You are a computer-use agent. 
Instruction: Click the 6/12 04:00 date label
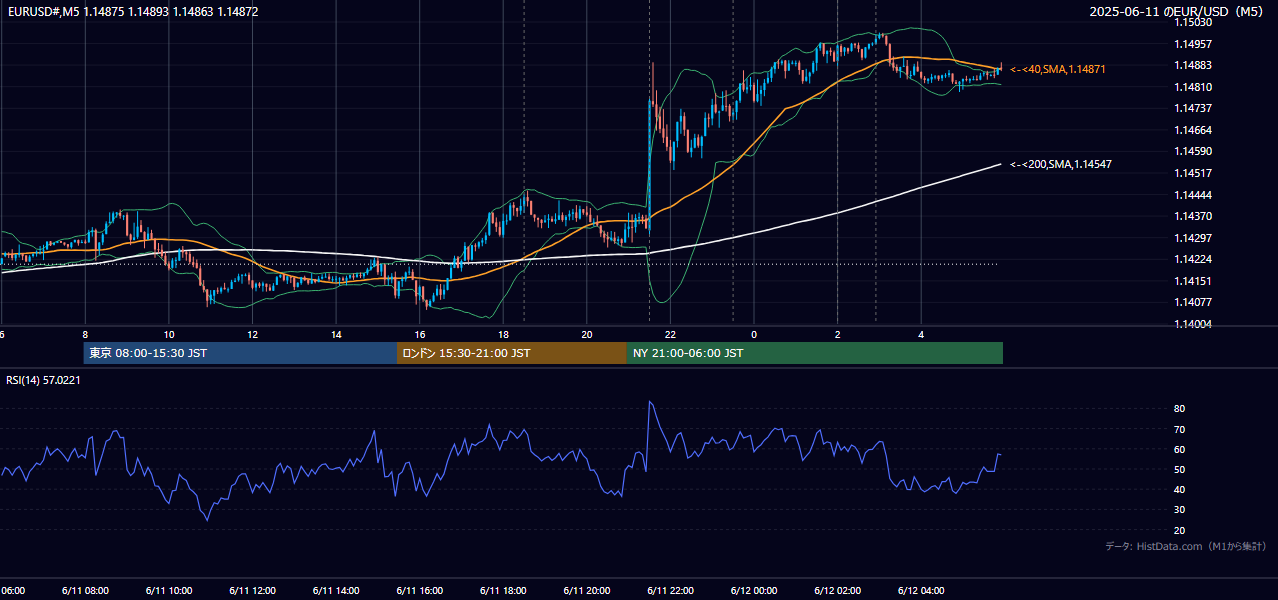[x=921, y=591]
